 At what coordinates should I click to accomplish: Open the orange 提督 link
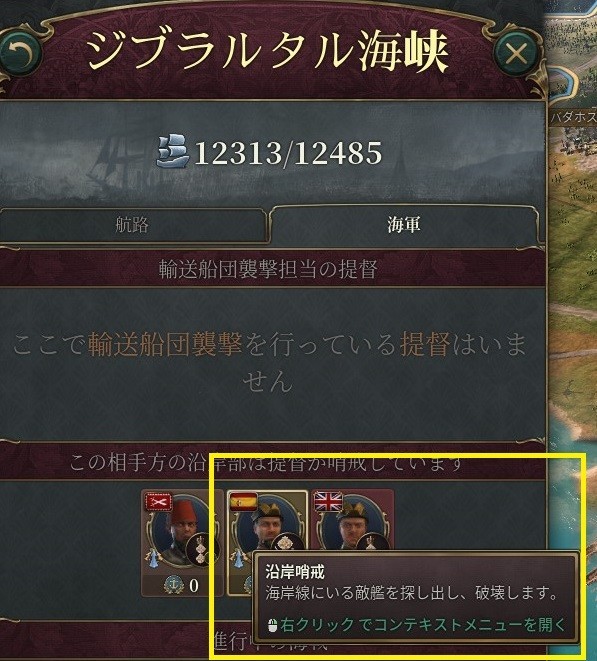pyautogui.click(x=425, y=344)
